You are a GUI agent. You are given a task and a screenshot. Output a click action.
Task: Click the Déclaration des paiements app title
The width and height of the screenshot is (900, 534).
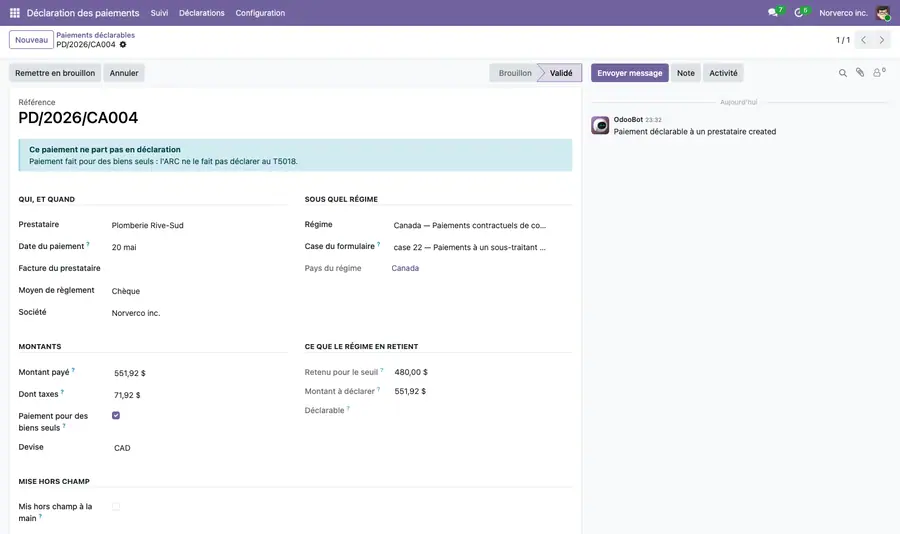coord(83,13)
